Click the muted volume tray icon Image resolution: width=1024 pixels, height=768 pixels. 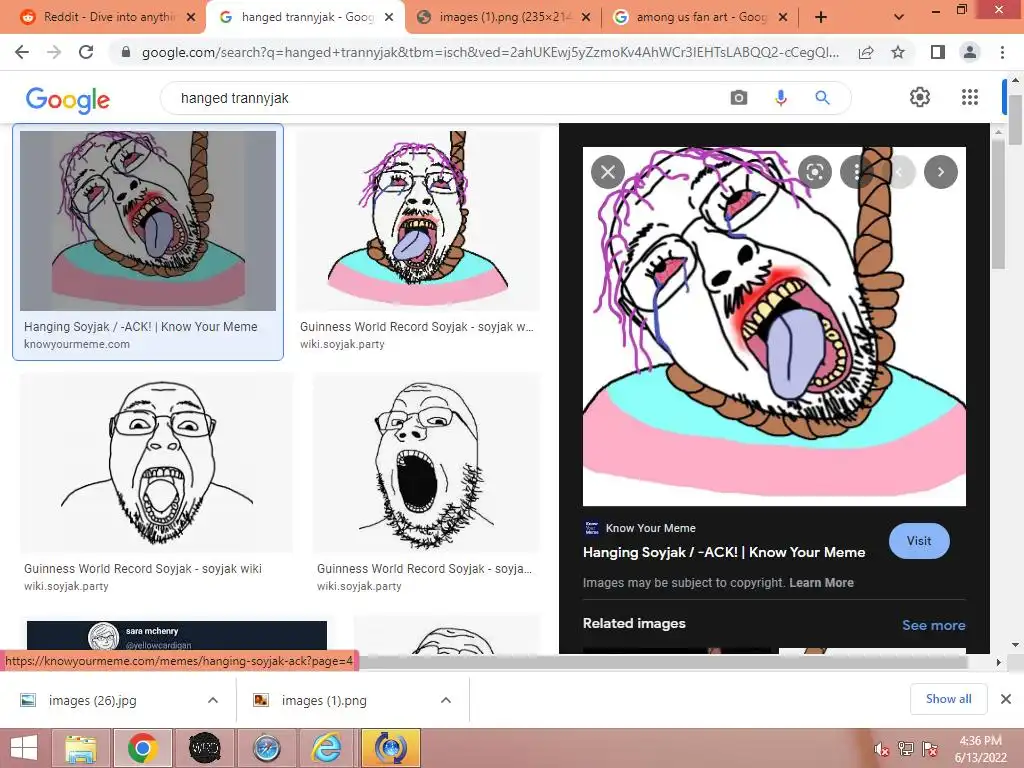pyautogui.click(x=881, y=750)
